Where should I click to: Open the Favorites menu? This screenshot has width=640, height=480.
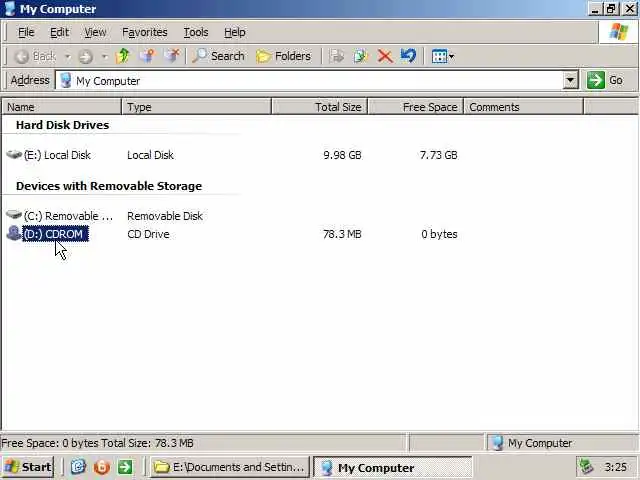(x=144, y=32)
